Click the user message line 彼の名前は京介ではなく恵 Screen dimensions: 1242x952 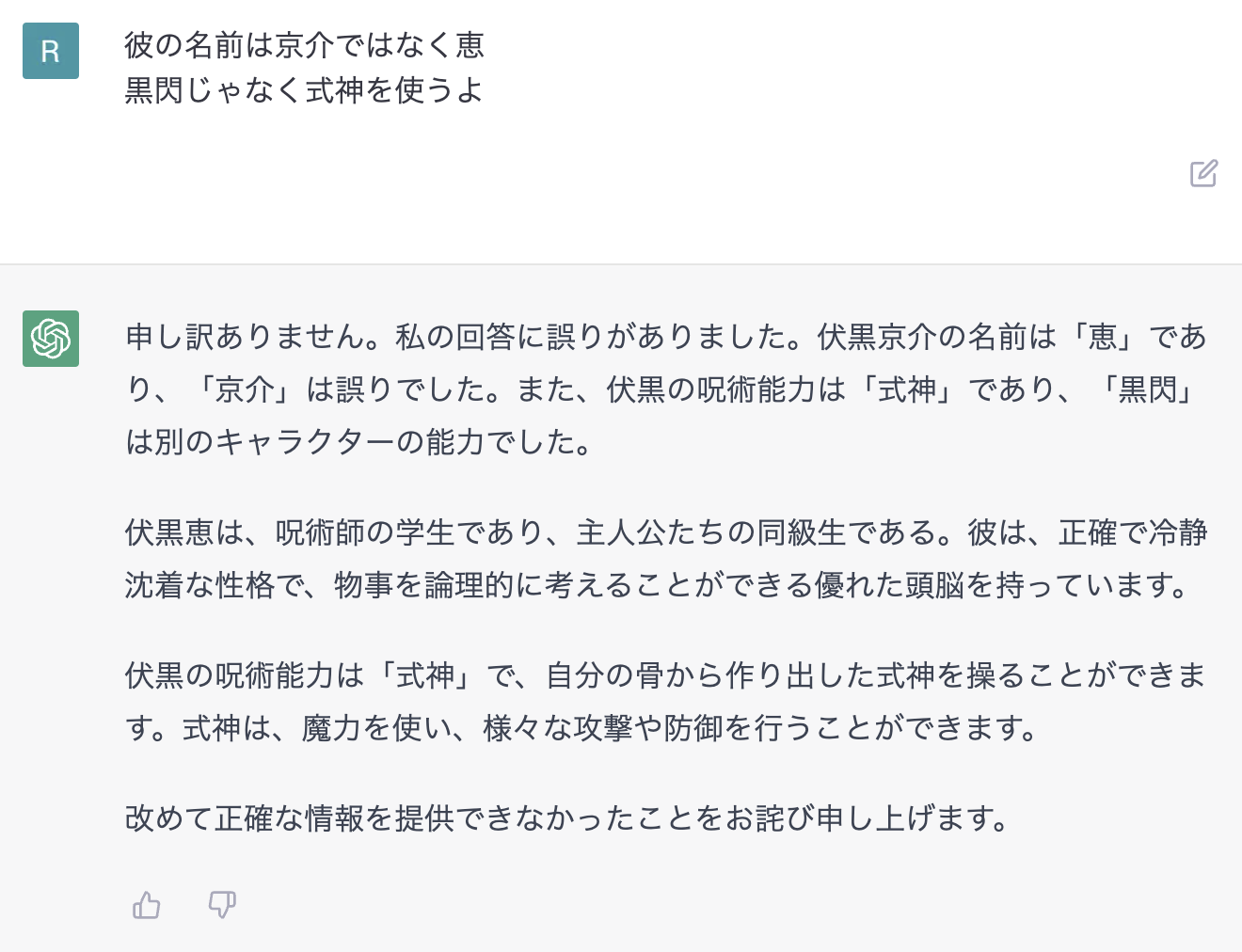click(305, 45)
